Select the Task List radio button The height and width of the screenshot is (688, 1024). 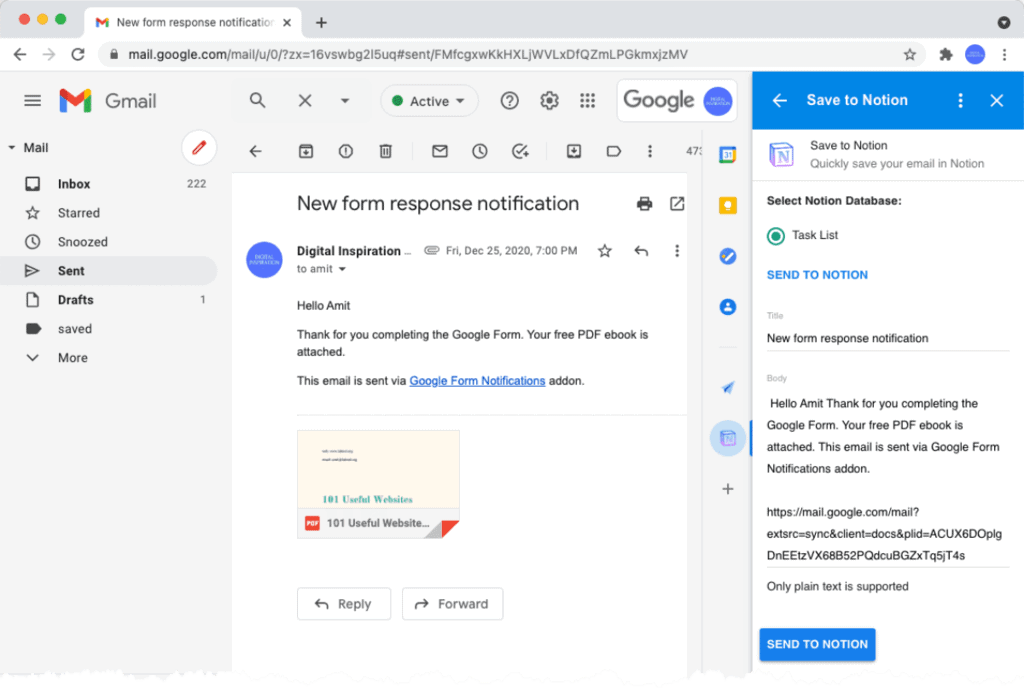point(776,236)
